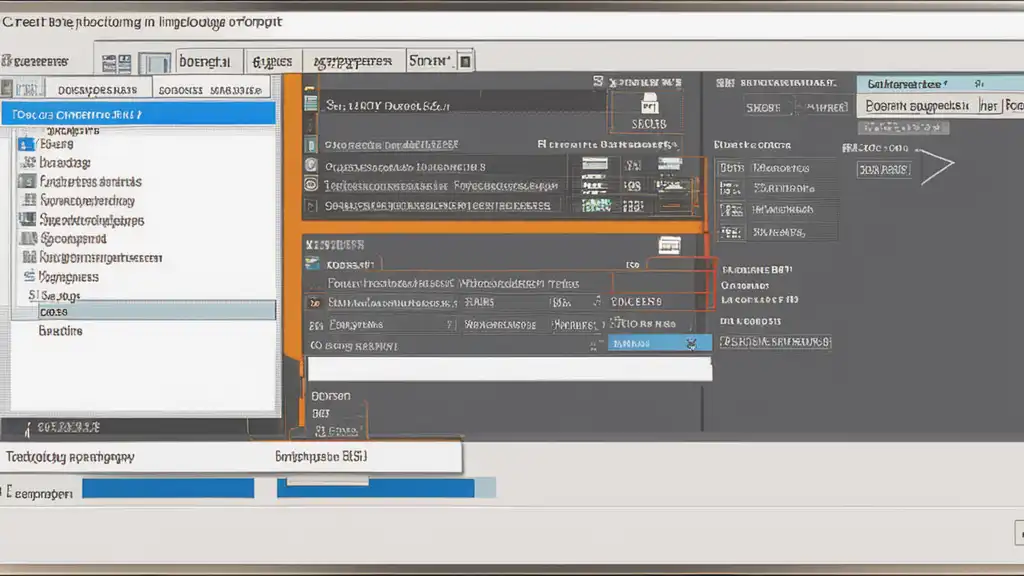Screen dimensions: 1024x576
Task: Toggle the second checkbox in the right panel list
Action: (x=732, y=190)
